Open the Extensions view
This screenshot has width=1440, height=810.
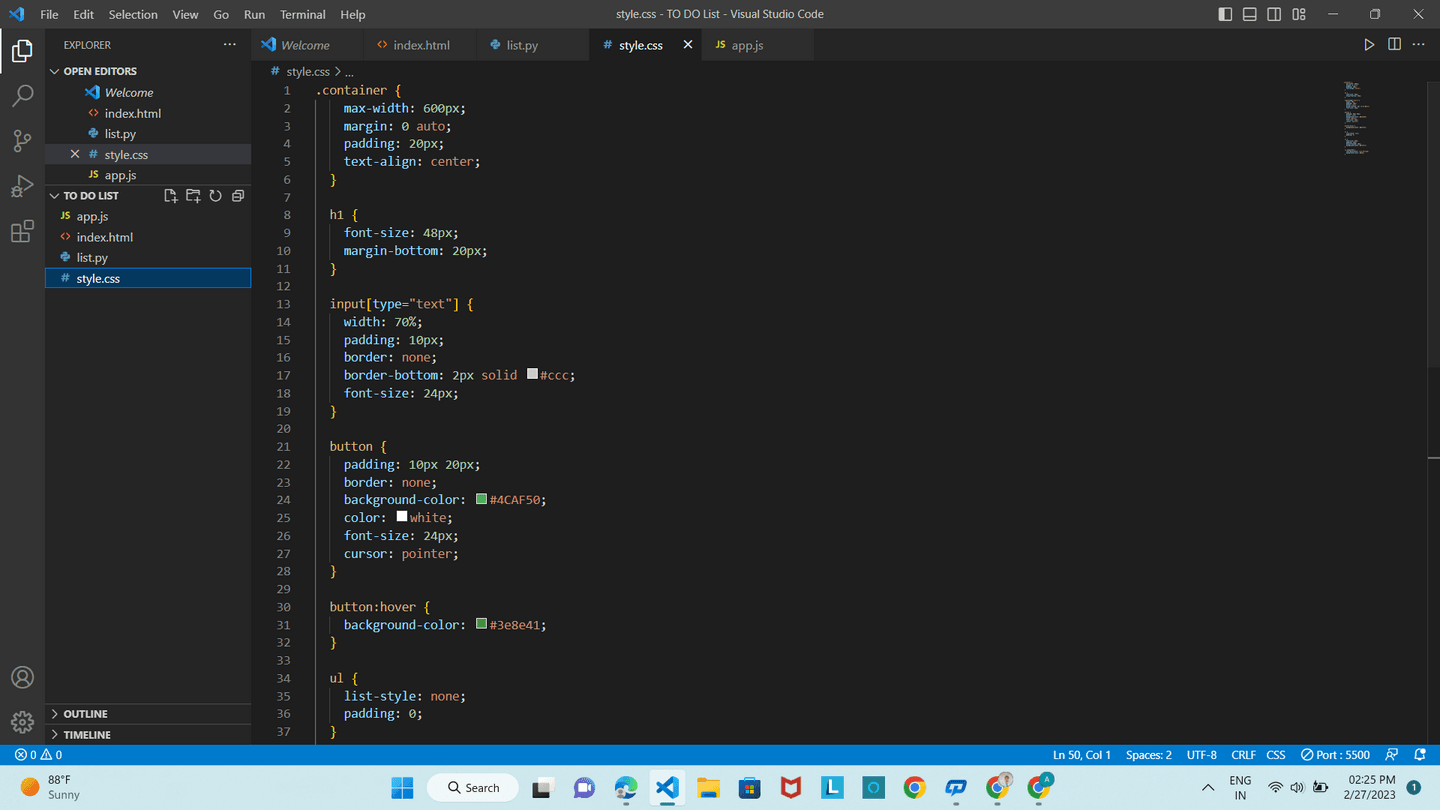tap(22, 232)
